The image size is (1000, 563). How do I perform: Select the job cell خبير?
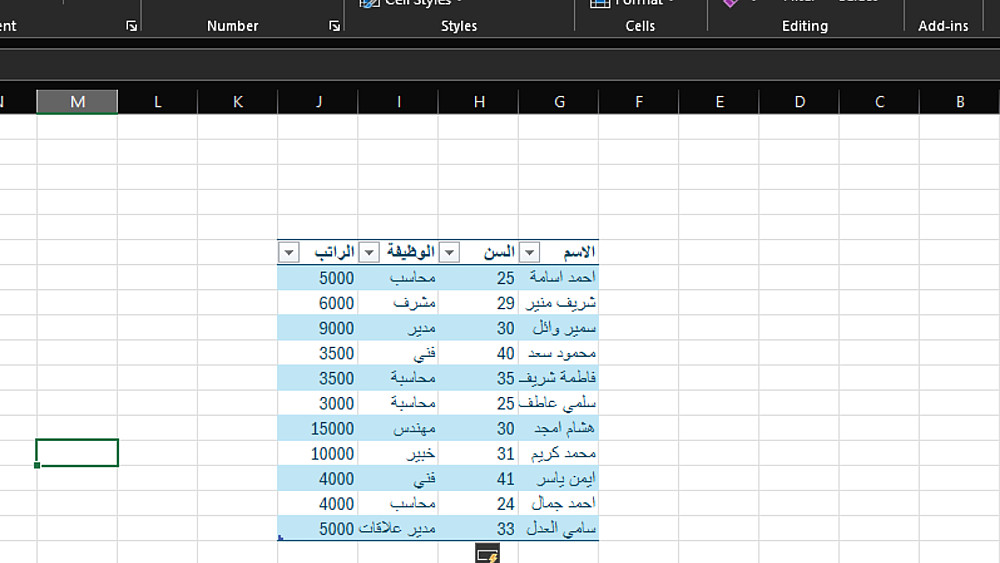coord(398,453)
